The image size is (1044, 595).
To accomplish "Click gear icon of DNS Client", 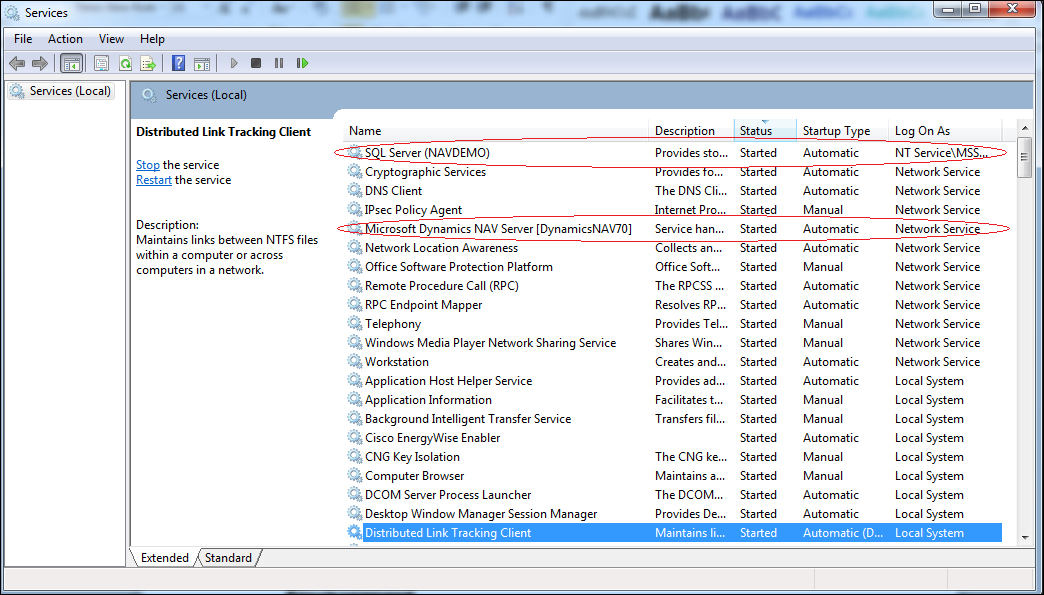I will pos(355,190).
